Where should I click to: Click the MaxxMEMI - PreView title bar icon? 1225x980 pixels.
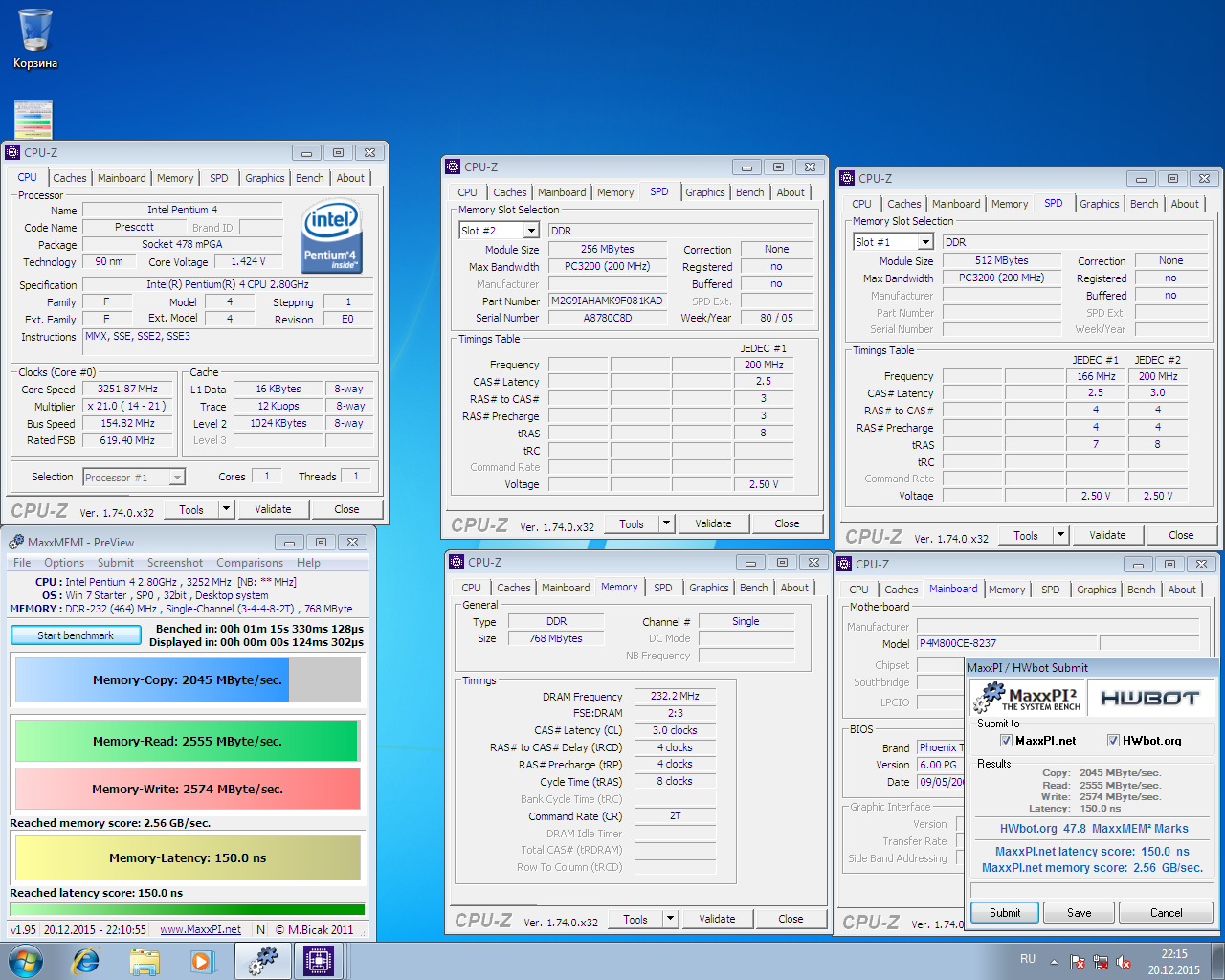point(15,542)
